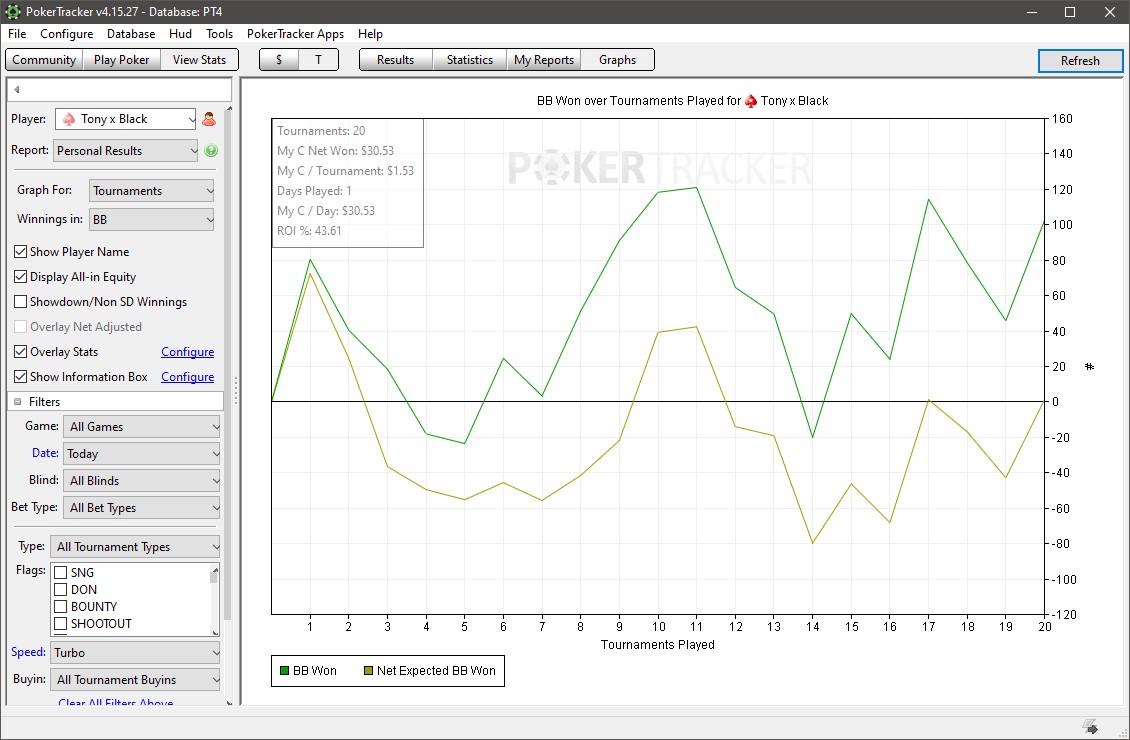Collapse the Filters section
1130x740 pixels.
point(18,402)
